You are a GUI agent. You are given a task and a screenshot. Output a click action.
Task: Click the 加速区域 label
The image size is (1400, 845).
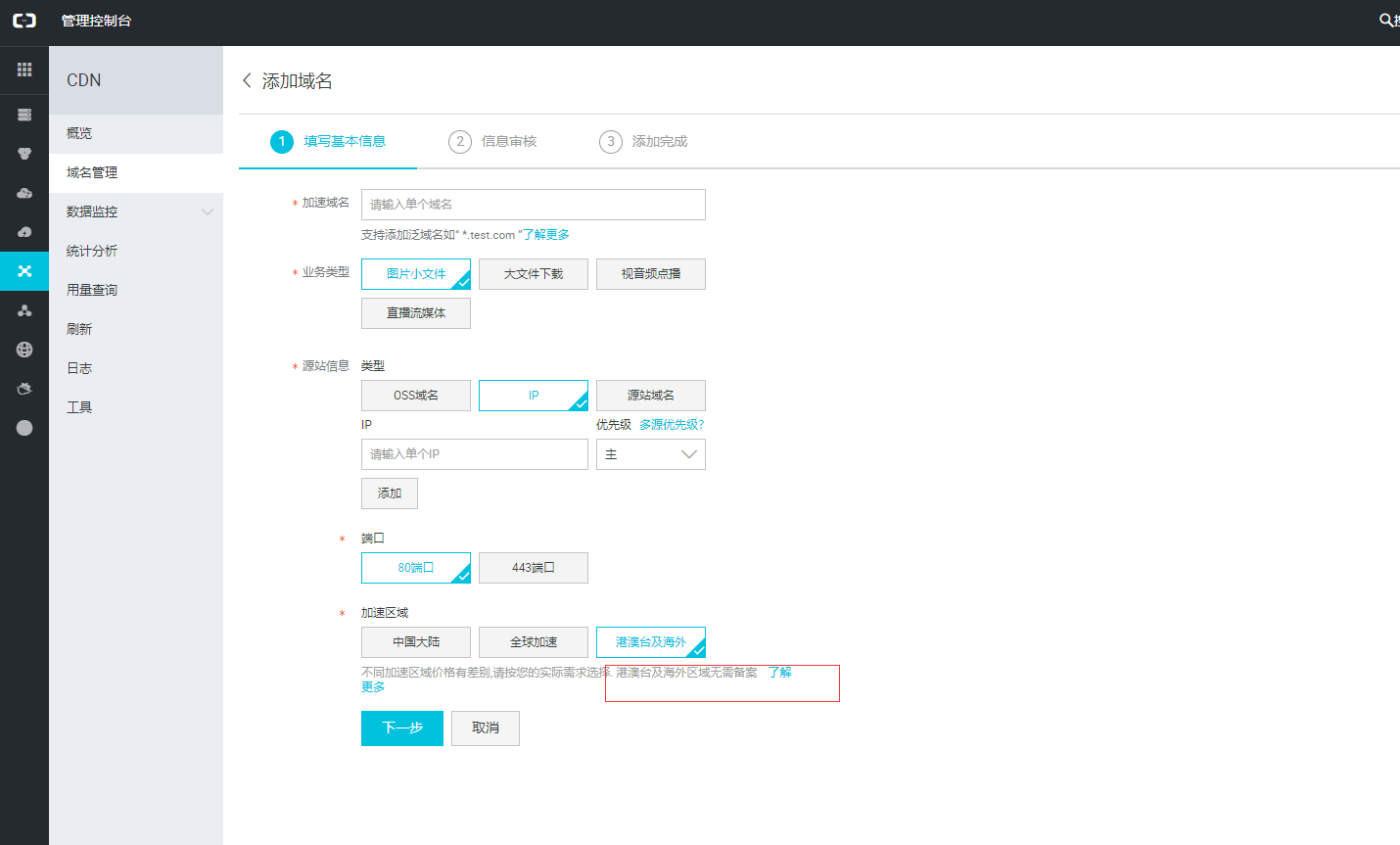point(385,613)
